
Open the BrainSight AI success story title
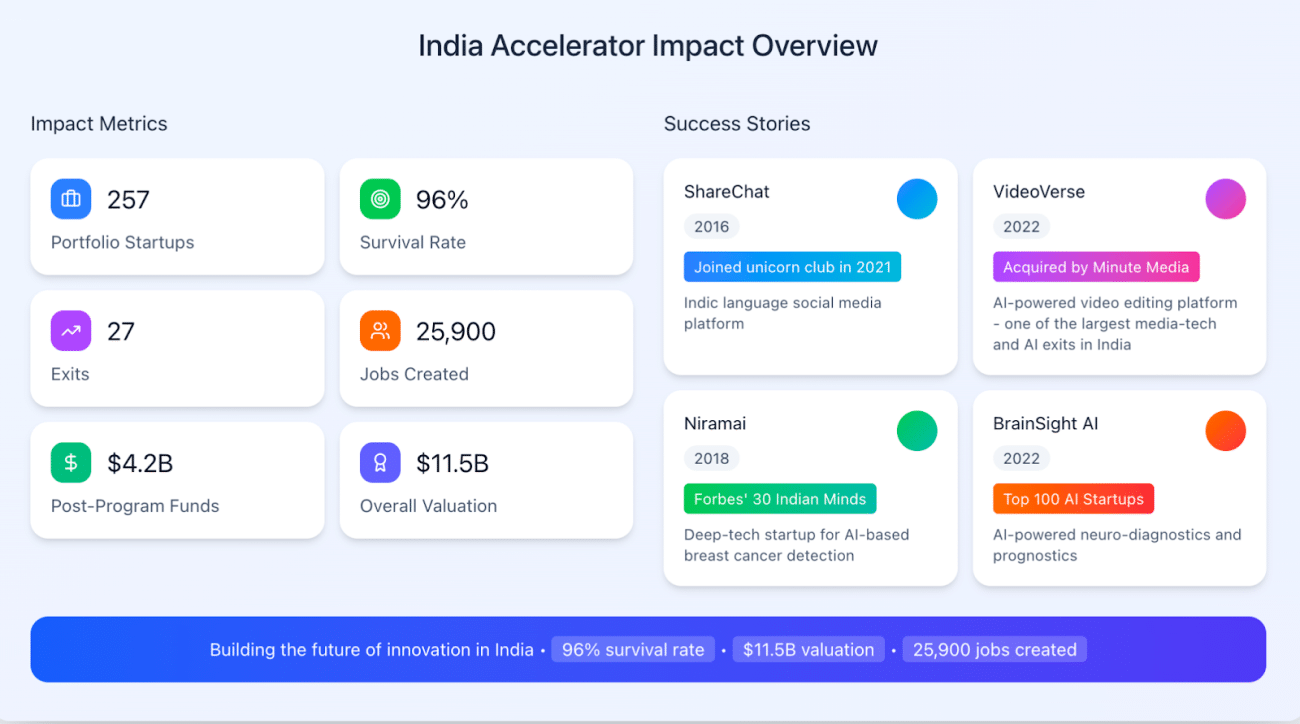click(1045, 423)
